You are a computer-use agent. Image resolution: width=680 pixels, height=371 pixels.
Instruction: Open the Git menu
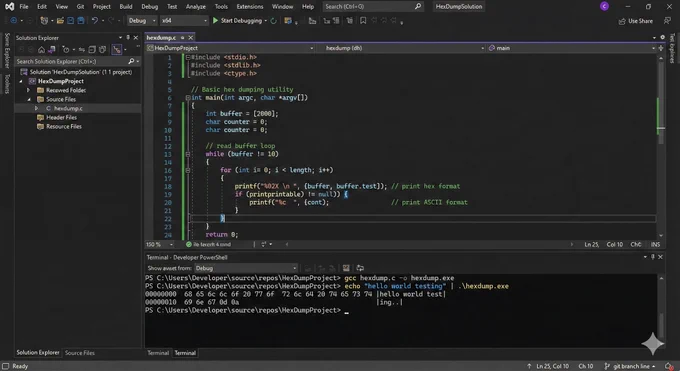[80, 7]
